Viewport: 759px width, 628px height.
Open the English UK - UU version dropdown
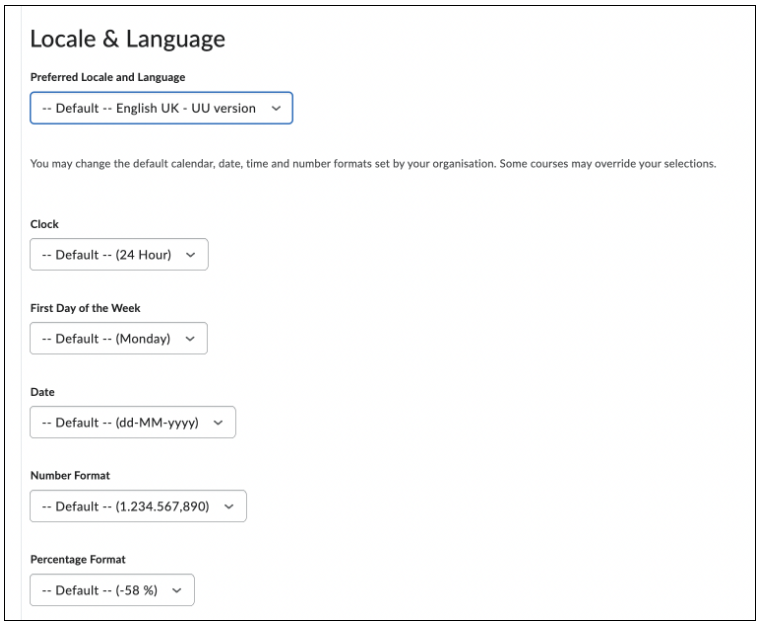[x=161, y=108]
